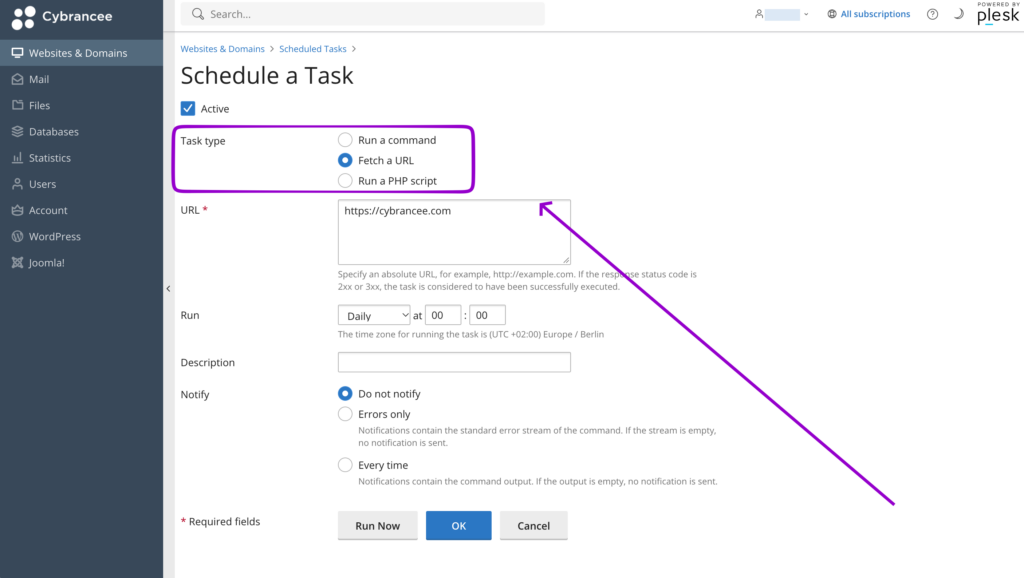Screen dimensions: 1024x578
Task: Click the minutes input field
Action: coord(487,315)
